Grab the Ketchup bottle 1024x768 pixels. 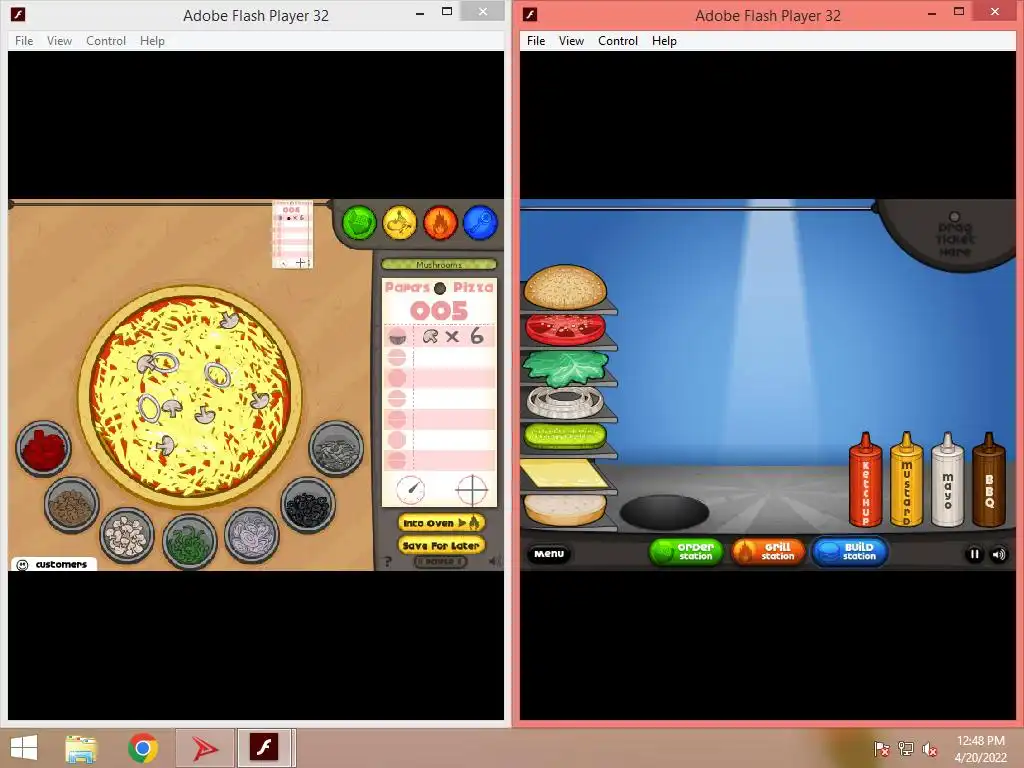(866, 480)
